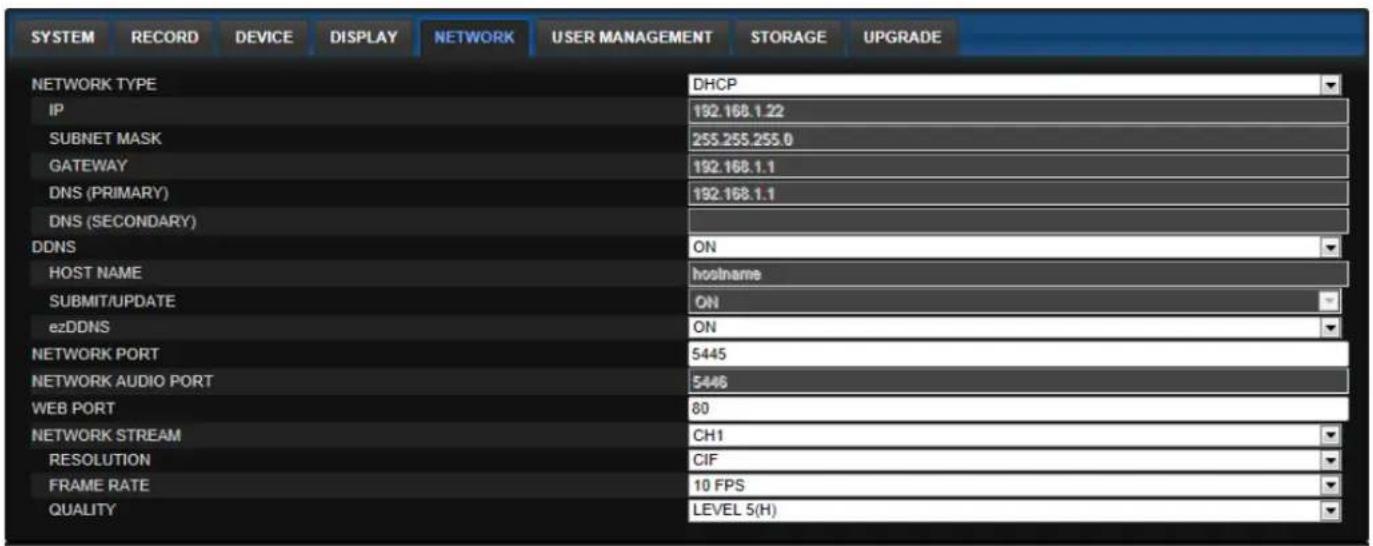Click the NETWORK PORT field showing 5445

pos(1018,354)
